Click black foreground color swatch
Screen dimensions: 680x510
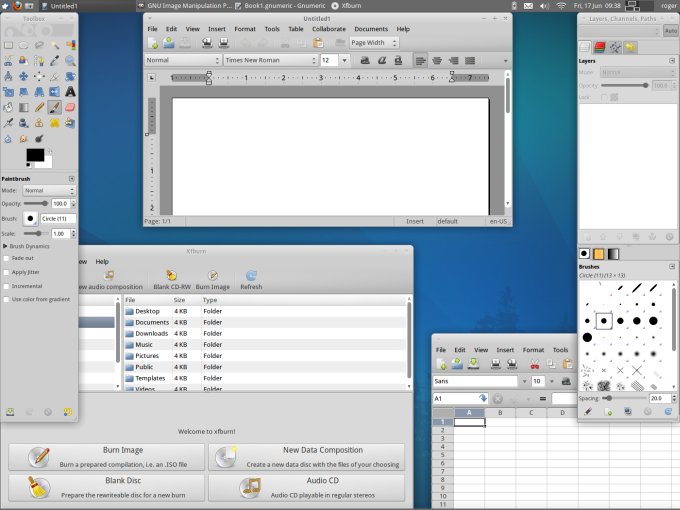35,155
